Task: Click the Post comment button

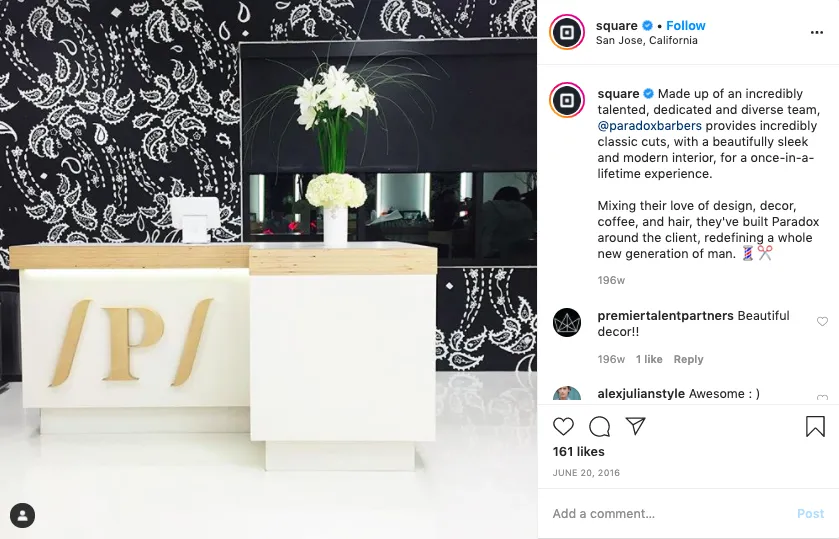Action: (810, 514)
